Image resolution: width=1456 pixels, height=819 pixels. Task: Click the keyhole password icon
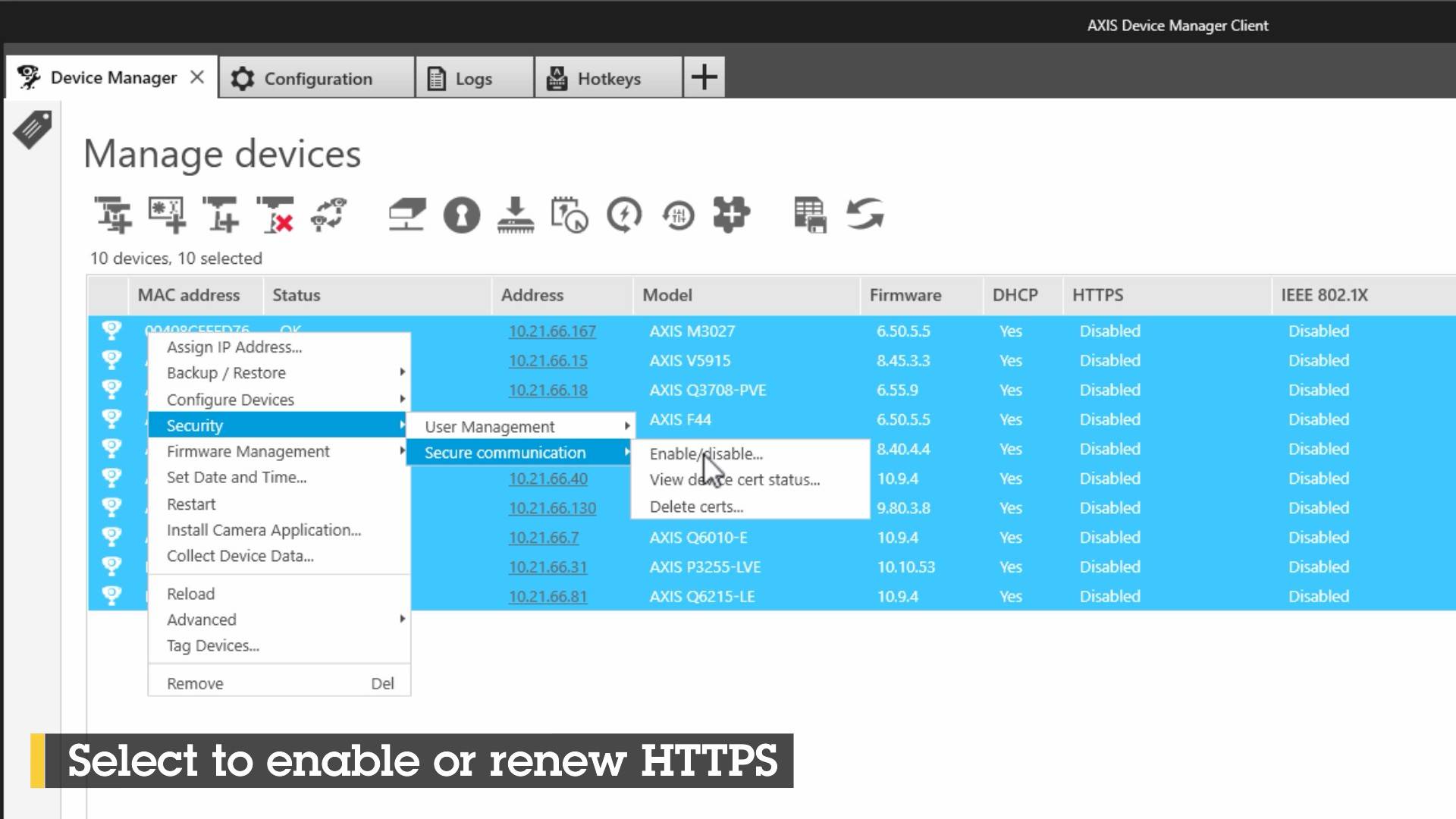pos(462,215)
